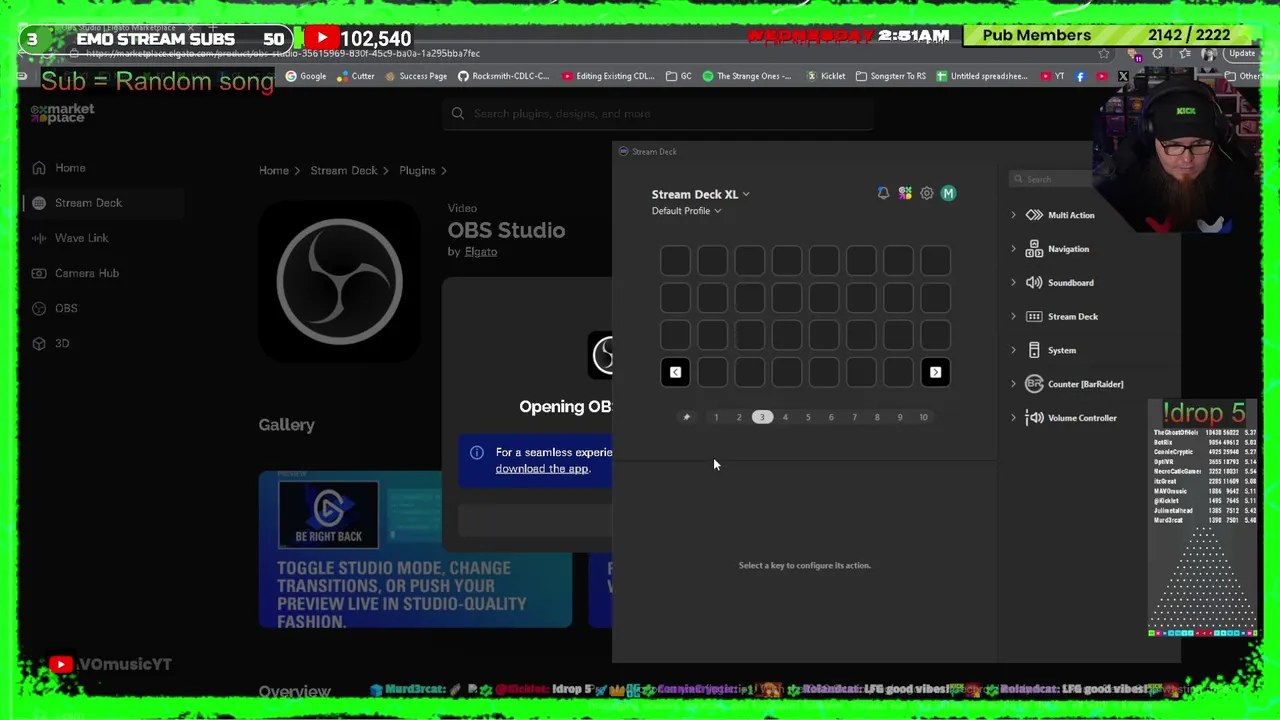The image size is (1280, 720).
Task: Open the Stream Deck XL device dropdown
Action: click(700, 194)
